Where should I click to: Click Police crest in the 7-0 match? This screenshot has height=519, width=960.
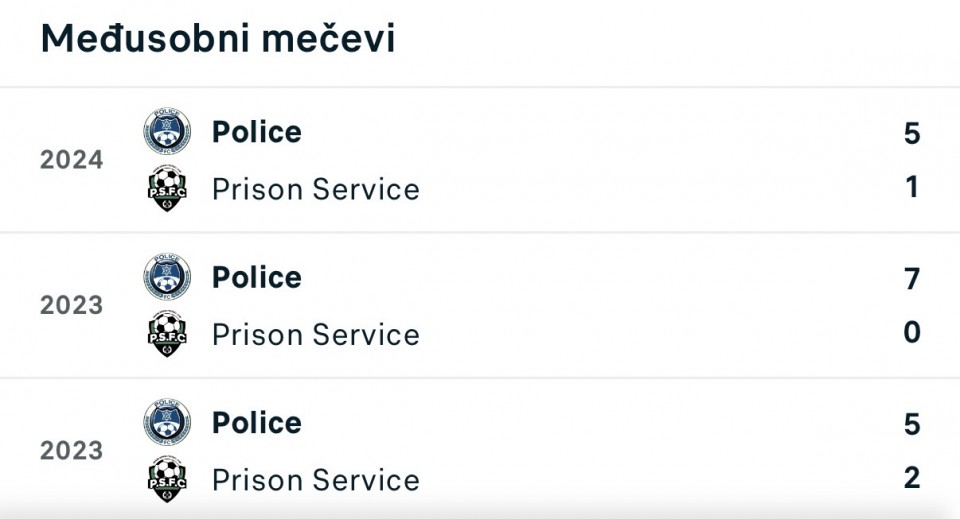click(167, 277)
